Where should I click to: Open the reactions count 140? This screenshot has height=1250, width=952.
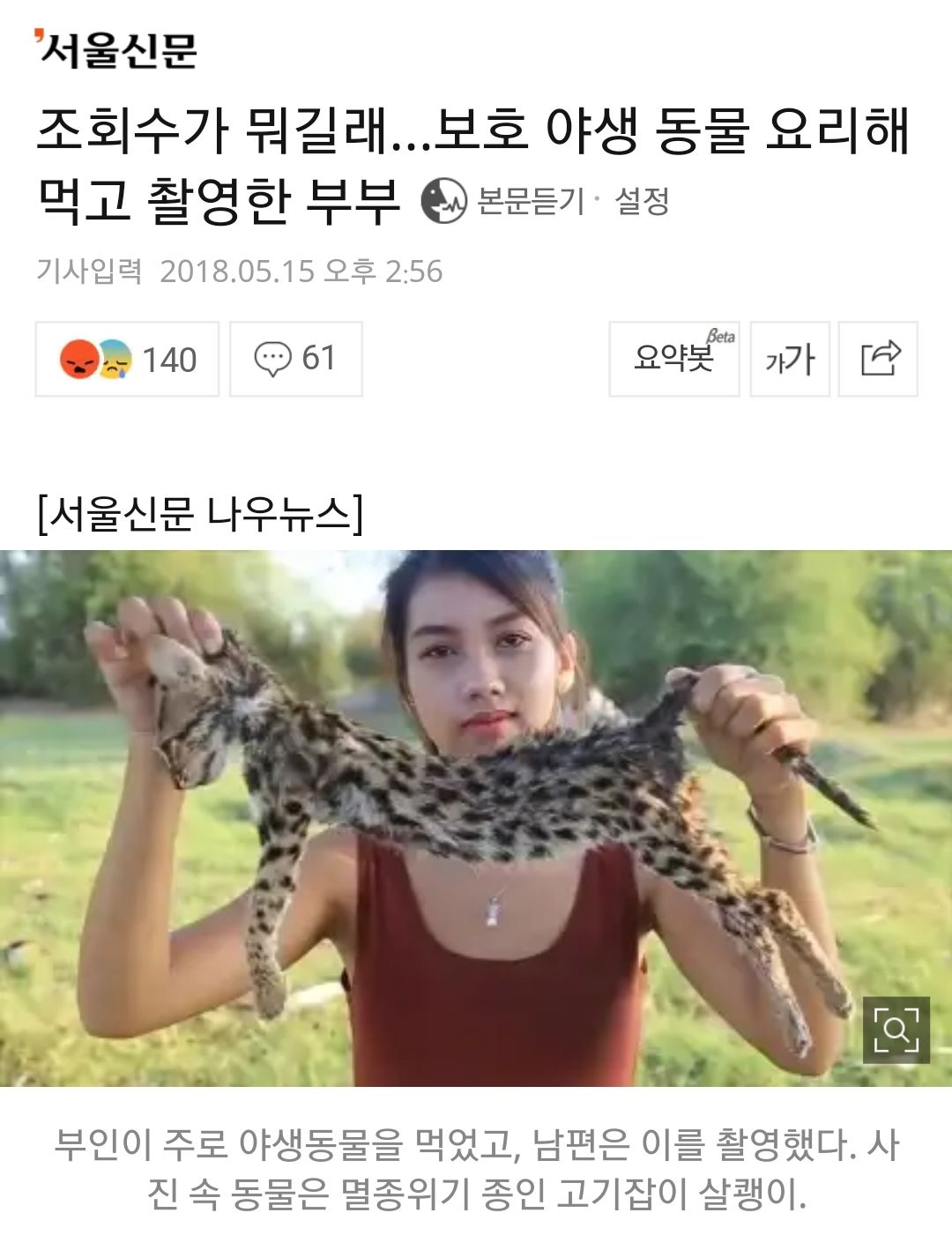[x=169, y=360]
